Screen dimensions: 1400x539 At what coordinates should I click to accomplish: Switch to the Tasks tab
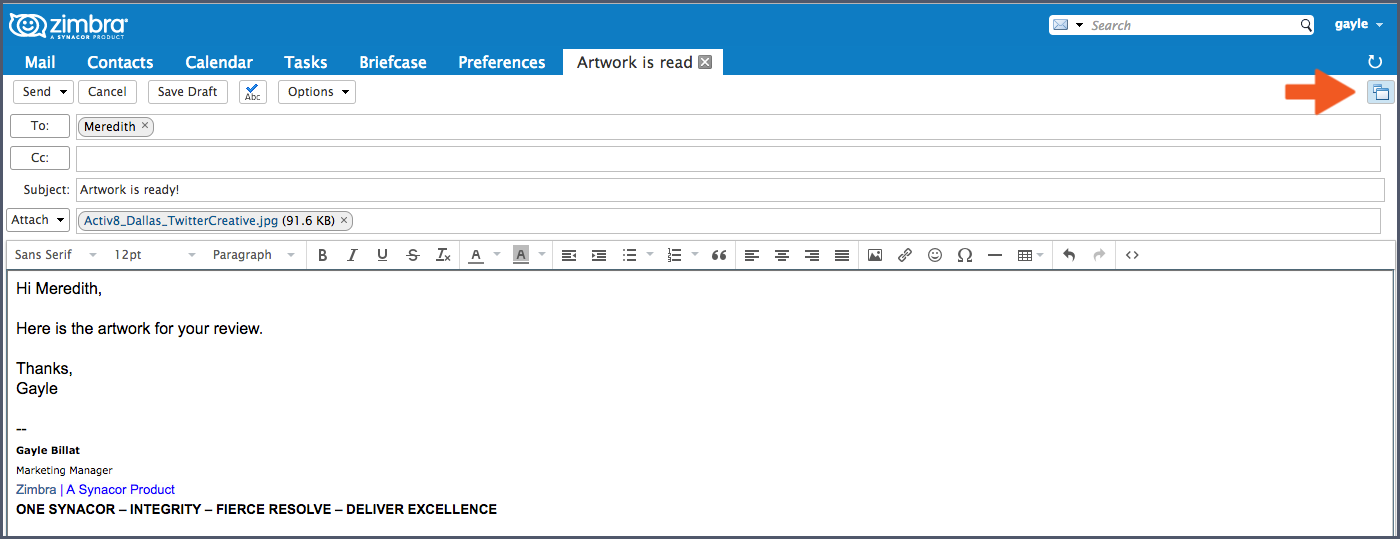pos(306,62)
